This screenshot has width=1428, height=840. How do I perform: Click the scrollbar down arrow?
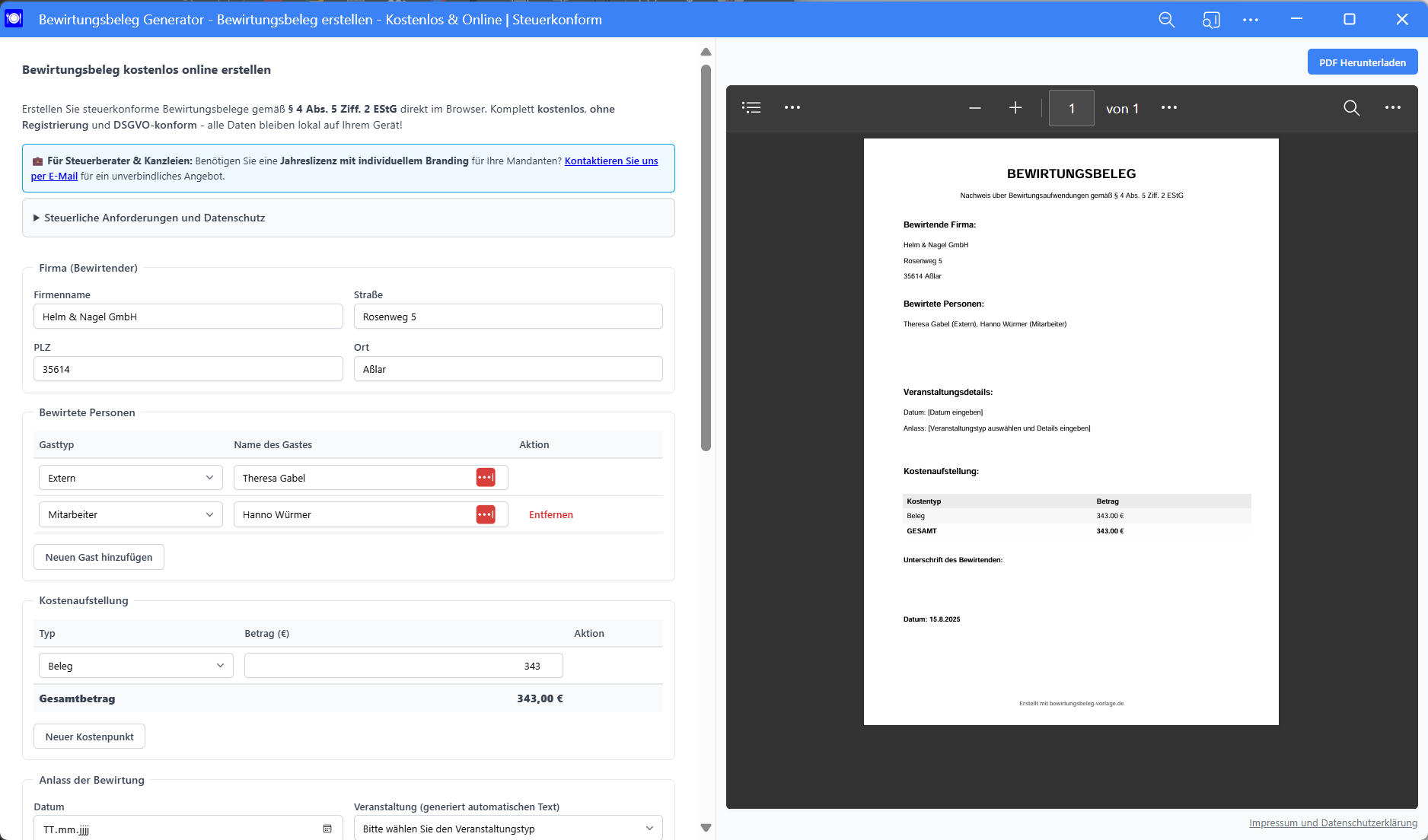coord(706,828)
